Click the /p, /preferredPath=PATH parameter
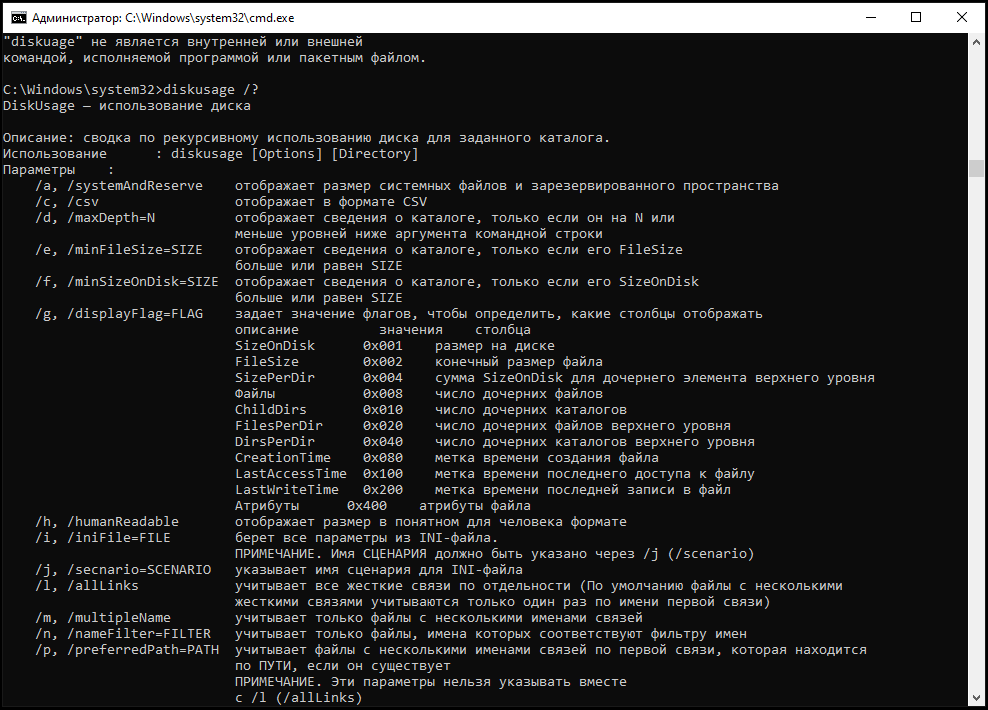988x710 pixels. [127, 650]
